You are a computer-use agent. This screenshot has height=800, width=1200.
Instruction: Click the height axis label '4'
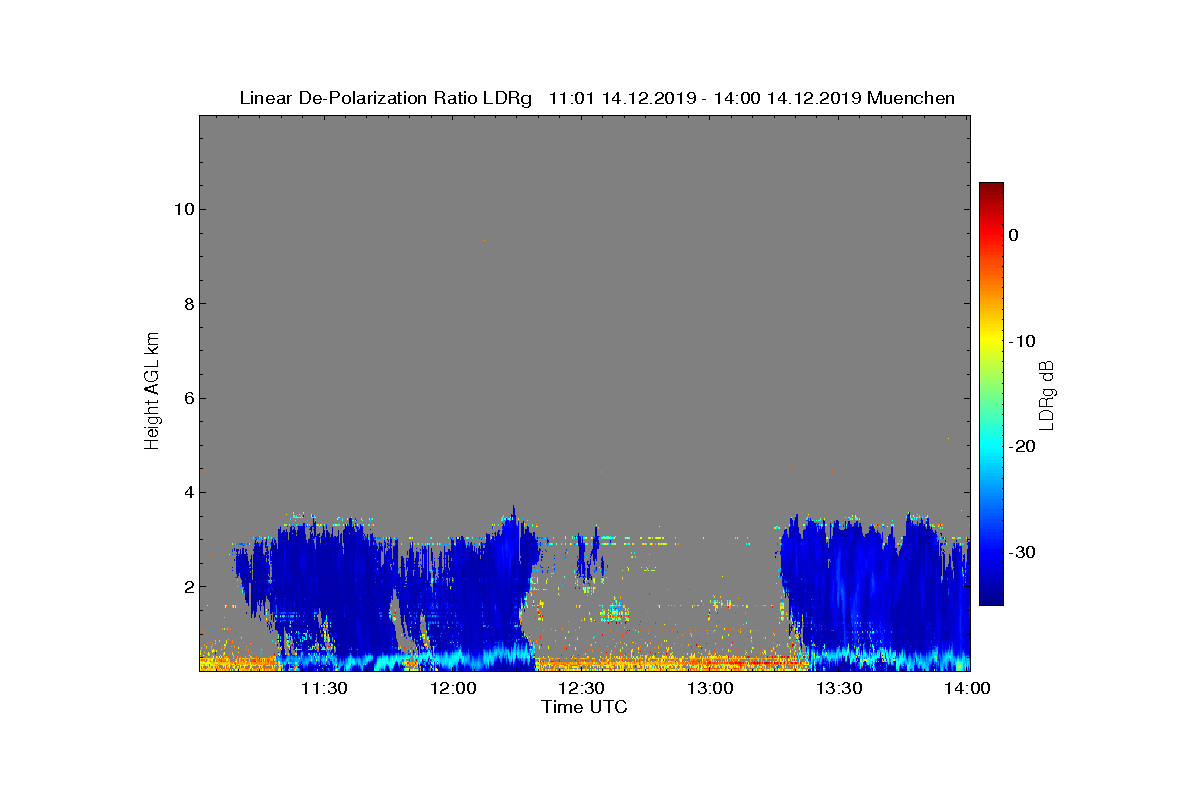(187, 492)
